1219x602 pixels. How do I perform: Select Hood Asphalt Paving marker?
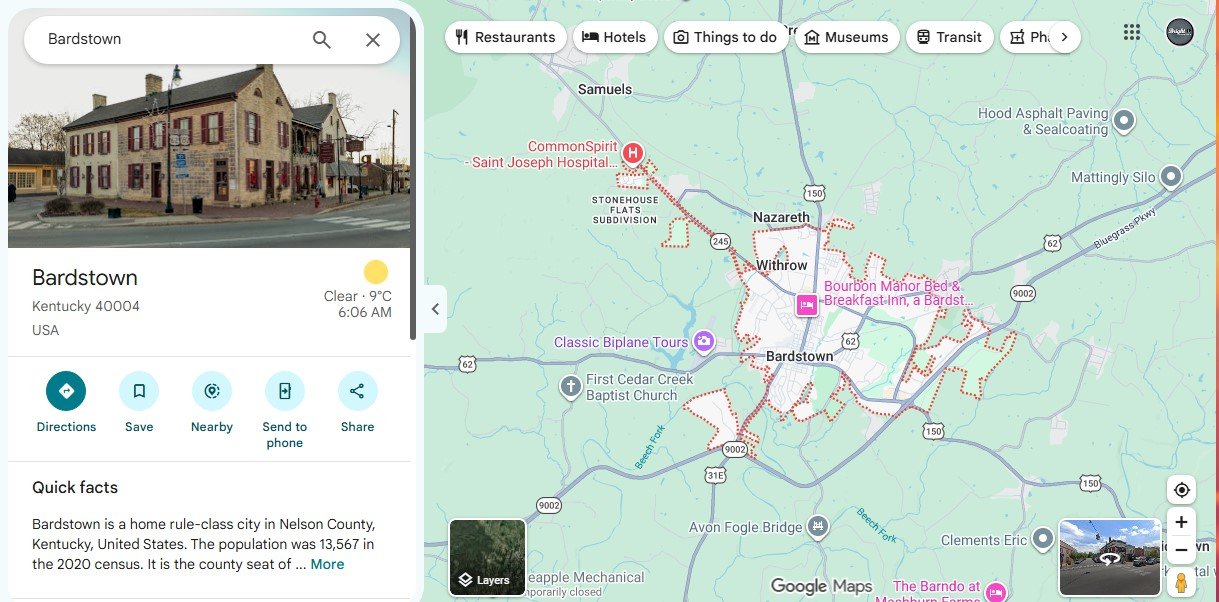[1124, 121]
